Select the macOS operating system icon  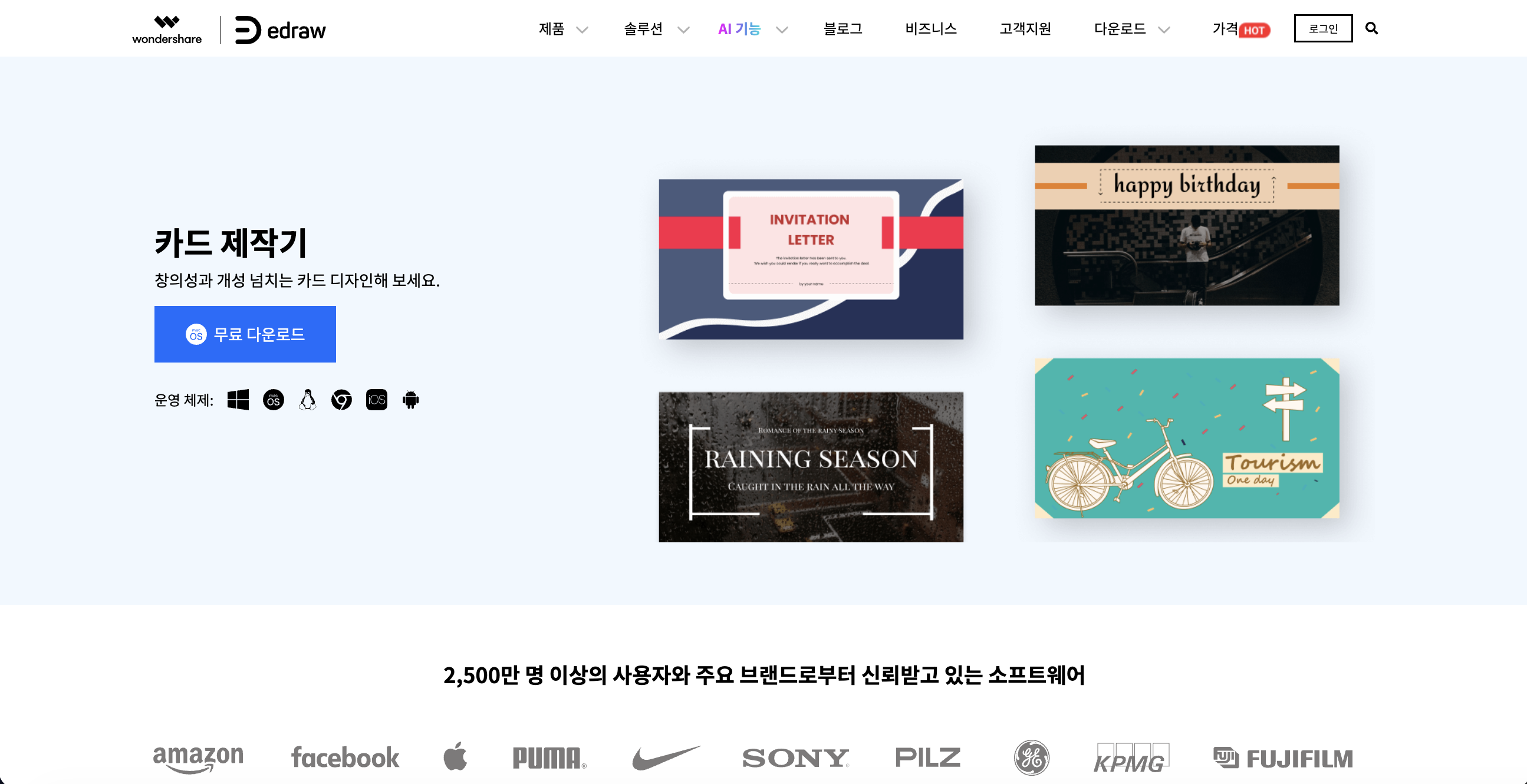tap(274, 400)
